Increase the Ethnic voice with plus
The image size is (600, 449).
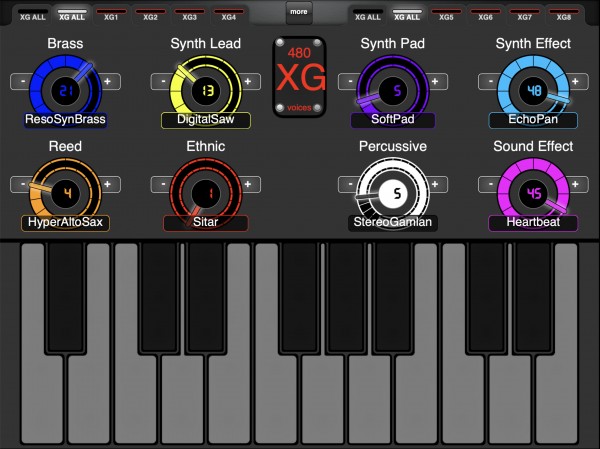[248, 184]
